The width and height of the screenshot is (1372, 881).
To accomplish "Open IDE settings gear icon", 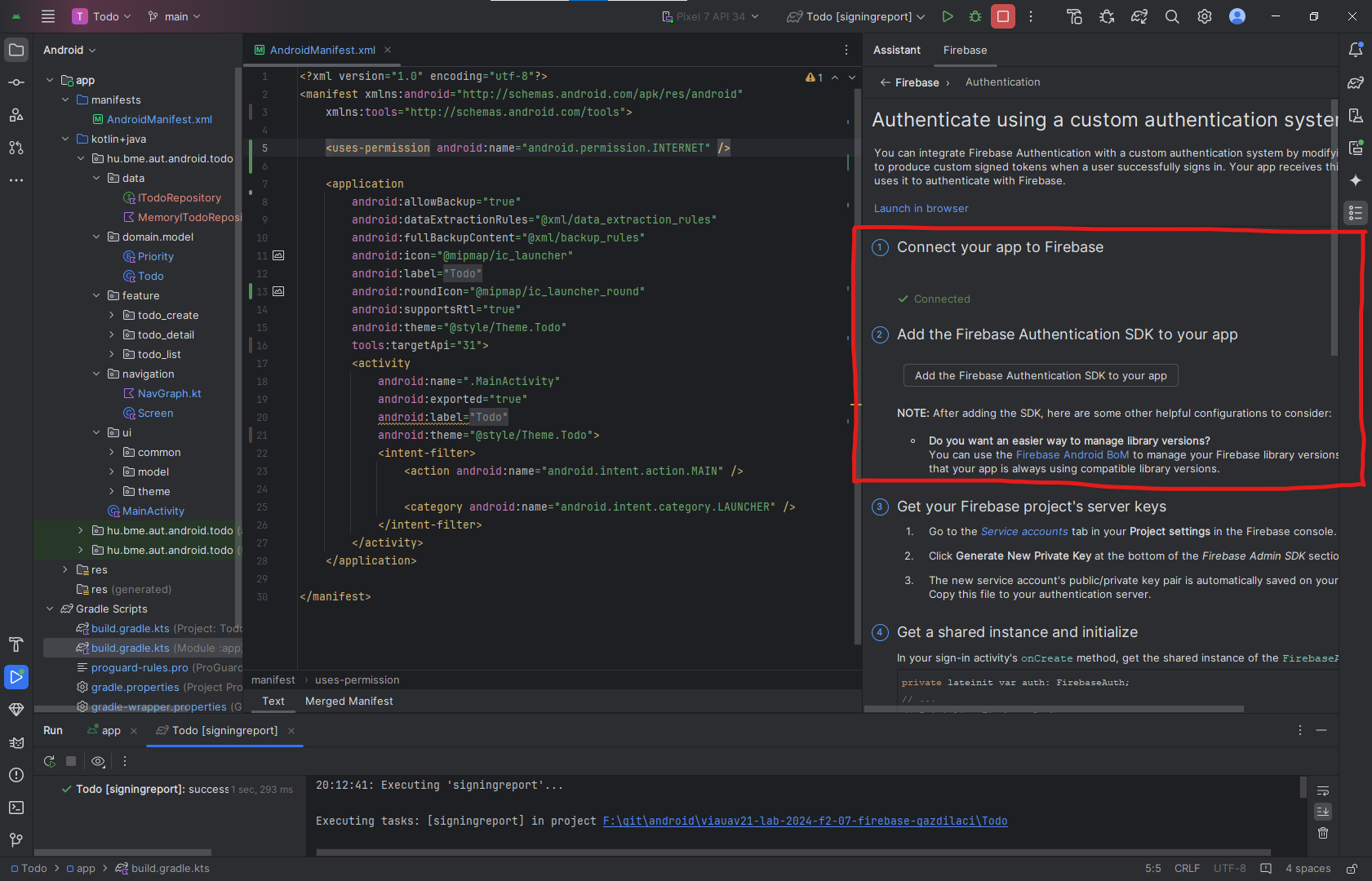I will [1205, 16].
